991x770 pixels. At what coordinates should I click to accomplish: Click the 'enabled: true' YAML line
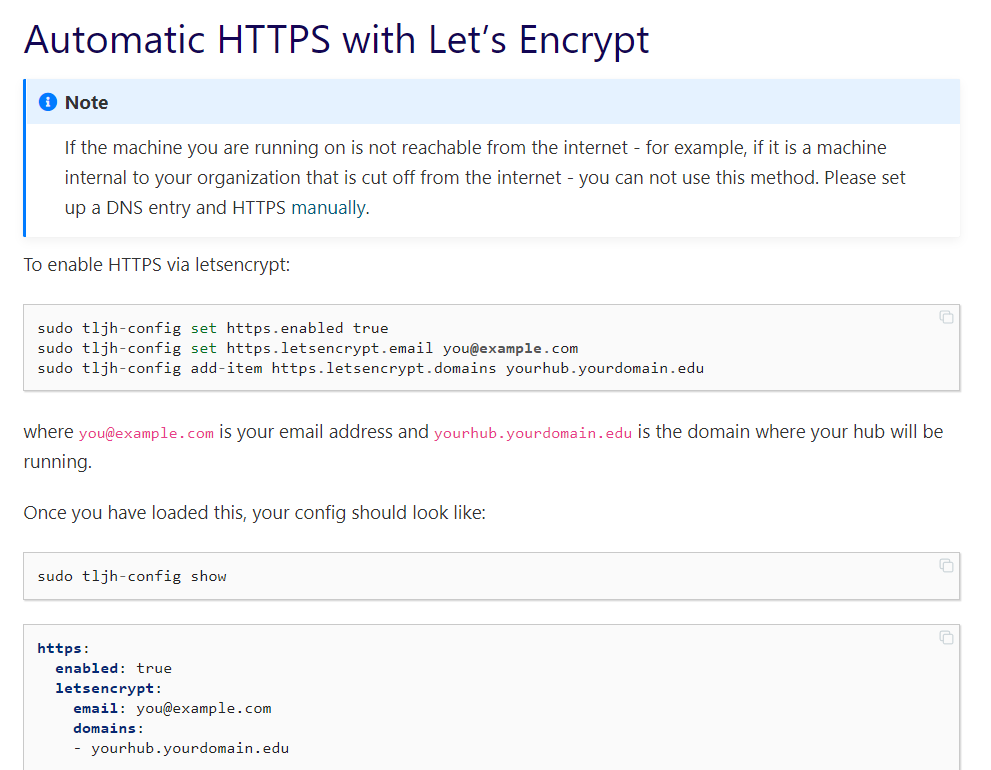point(113,668)
